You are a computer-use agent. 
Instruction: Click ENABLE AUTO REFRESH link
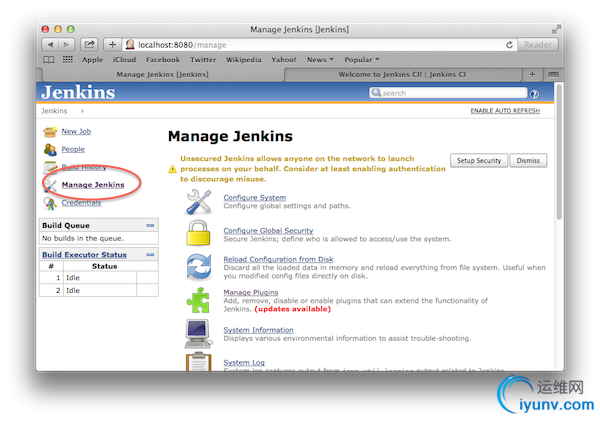coord(505,111)
